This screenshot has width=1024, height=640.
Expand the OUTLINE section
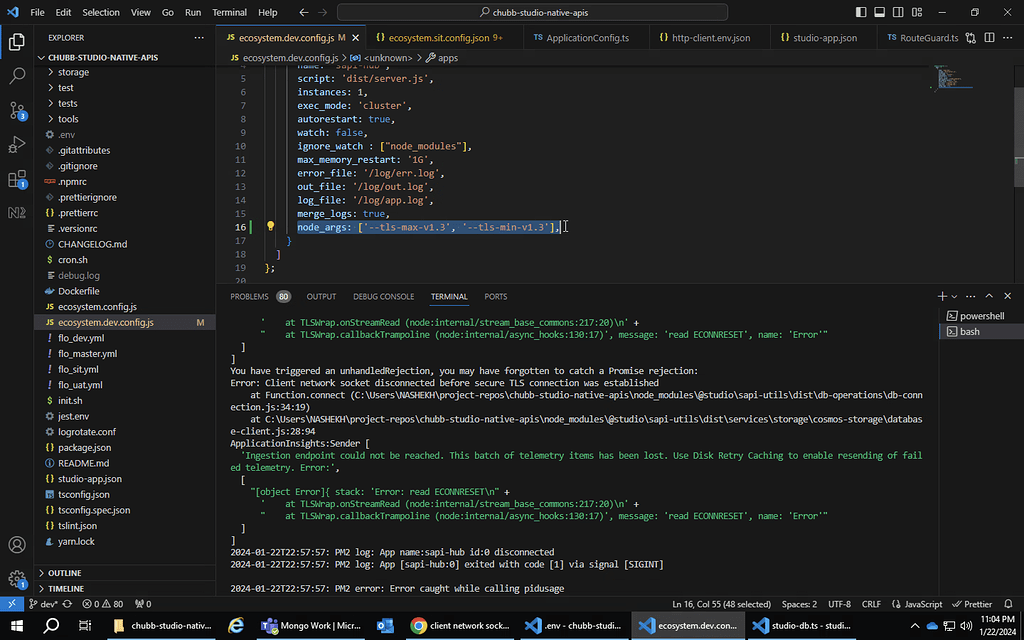pyautogui.click(x=65, y=573)
